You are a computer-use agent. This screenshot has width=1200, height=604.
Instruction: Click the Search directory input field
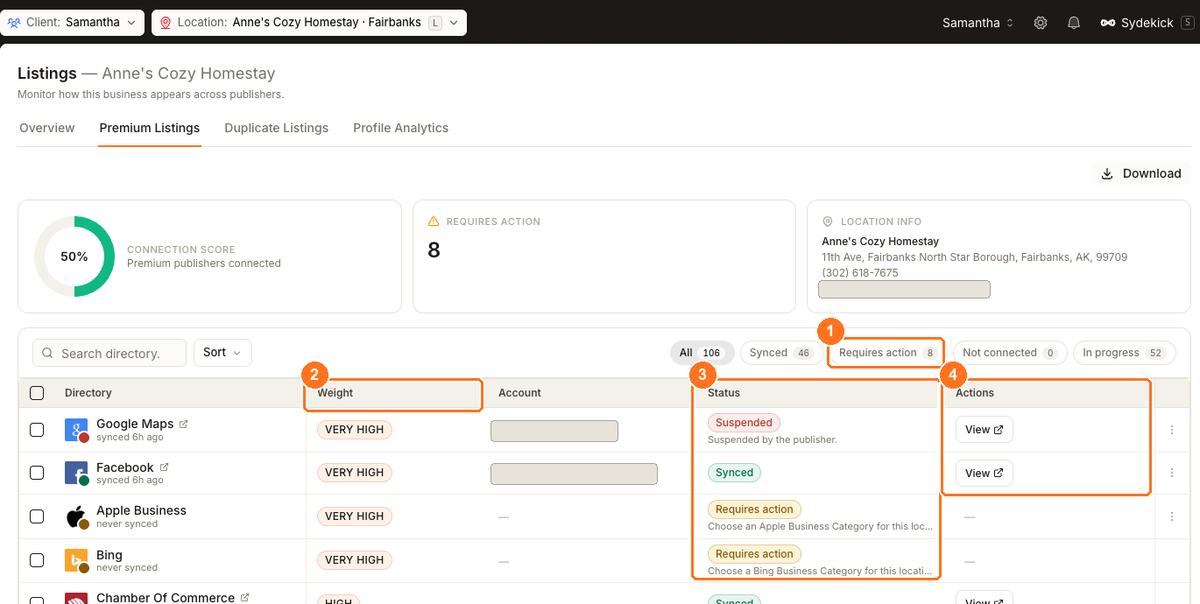pos(110,353)
